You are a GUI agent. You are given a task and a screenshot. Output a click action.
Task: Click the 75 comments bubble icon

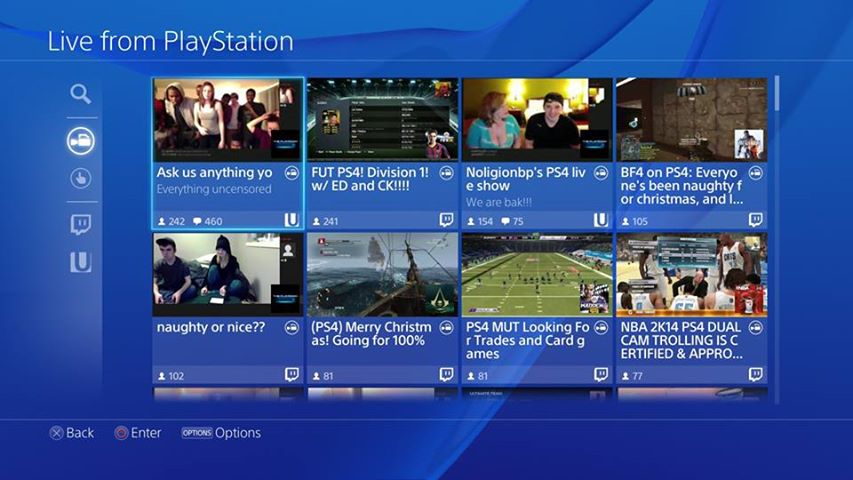point(505,221)
